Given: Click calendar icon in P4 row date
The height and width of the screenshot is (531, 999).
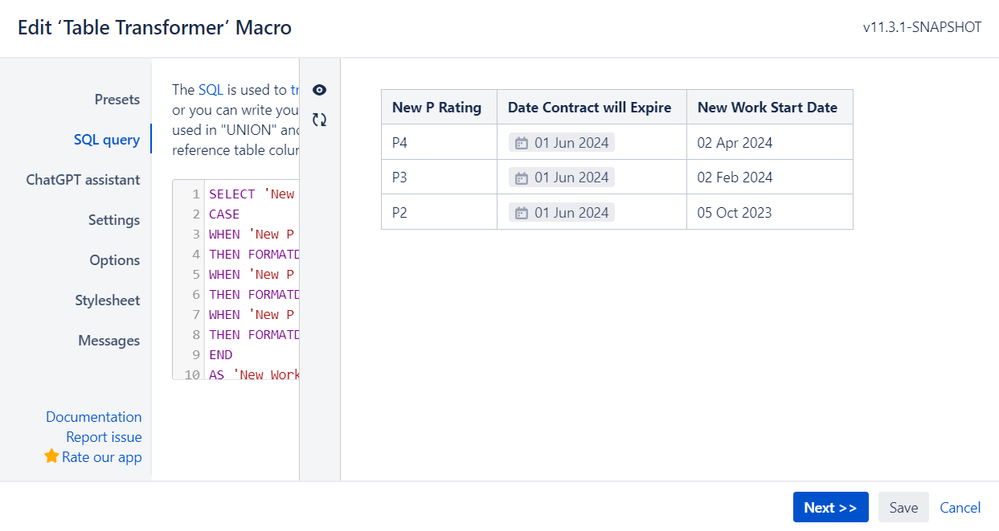Looking at the screenshot, I should (x=521, y=143).
